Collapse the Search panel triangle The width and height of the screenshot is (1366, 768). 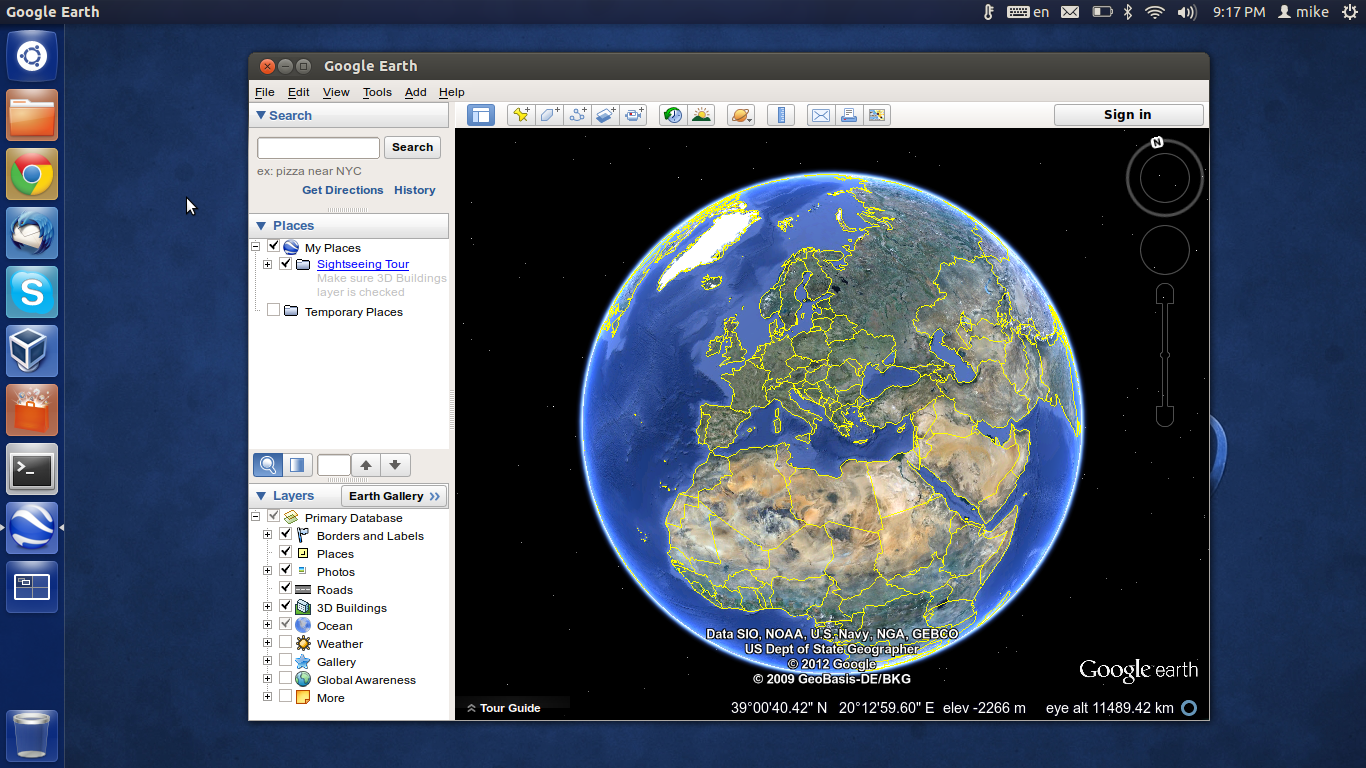tap(261, 115)
